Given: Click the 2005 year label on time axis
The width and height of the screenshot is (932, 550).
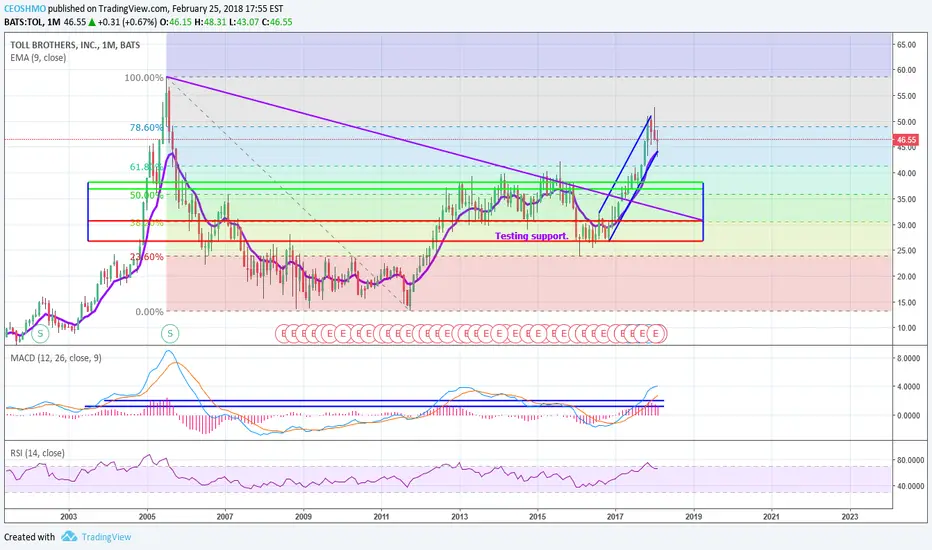Looking at the screenshot, I should 147,517.
